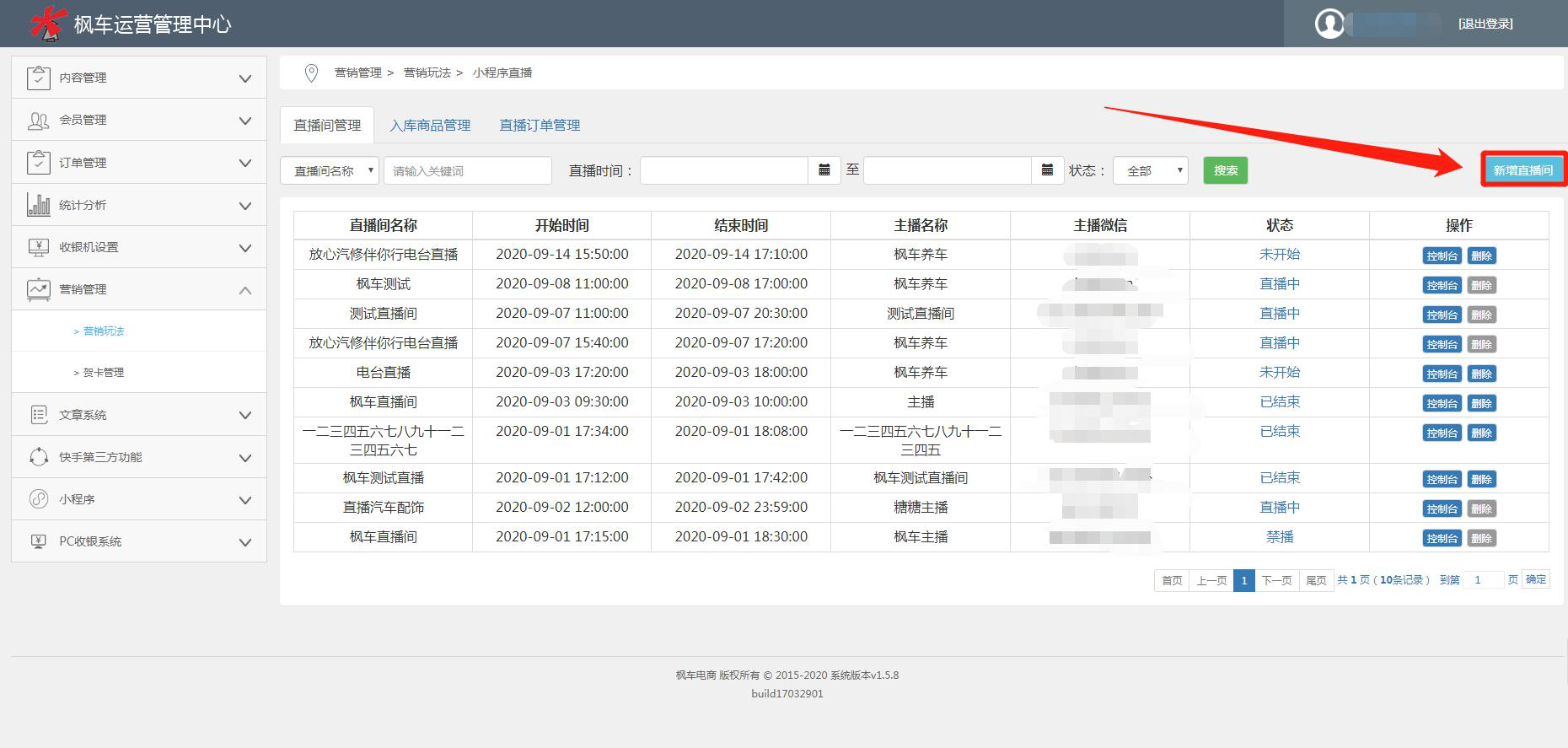
Task: Click the 文章系统 list icon
Action: click(x=39, y=414)
